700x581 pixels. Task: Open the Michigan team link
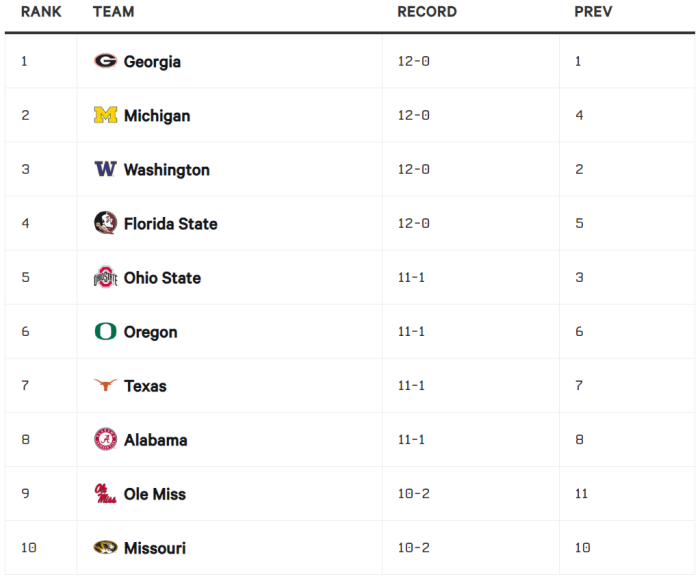click(157, 116)
